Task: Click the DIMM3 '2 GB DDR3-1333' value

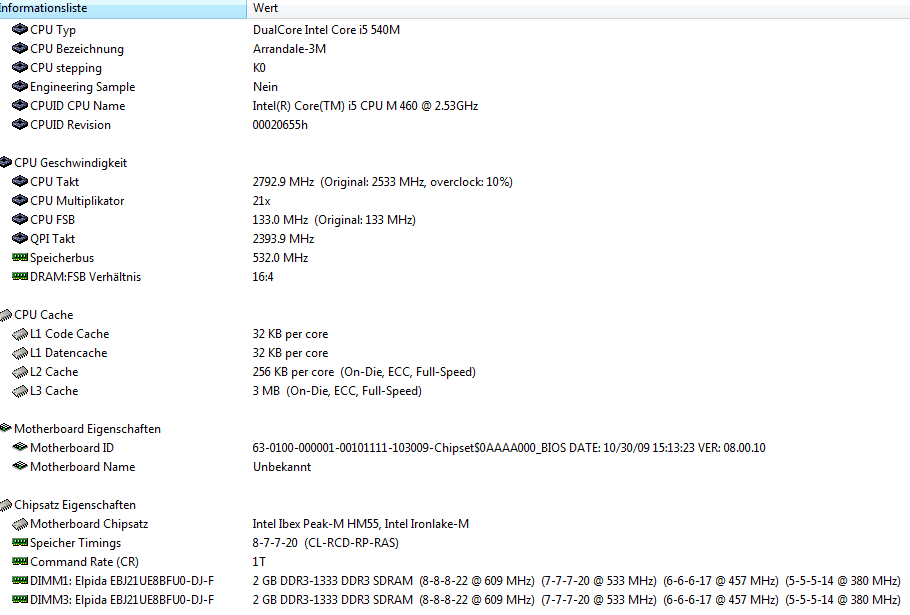Action: [576, 600]
